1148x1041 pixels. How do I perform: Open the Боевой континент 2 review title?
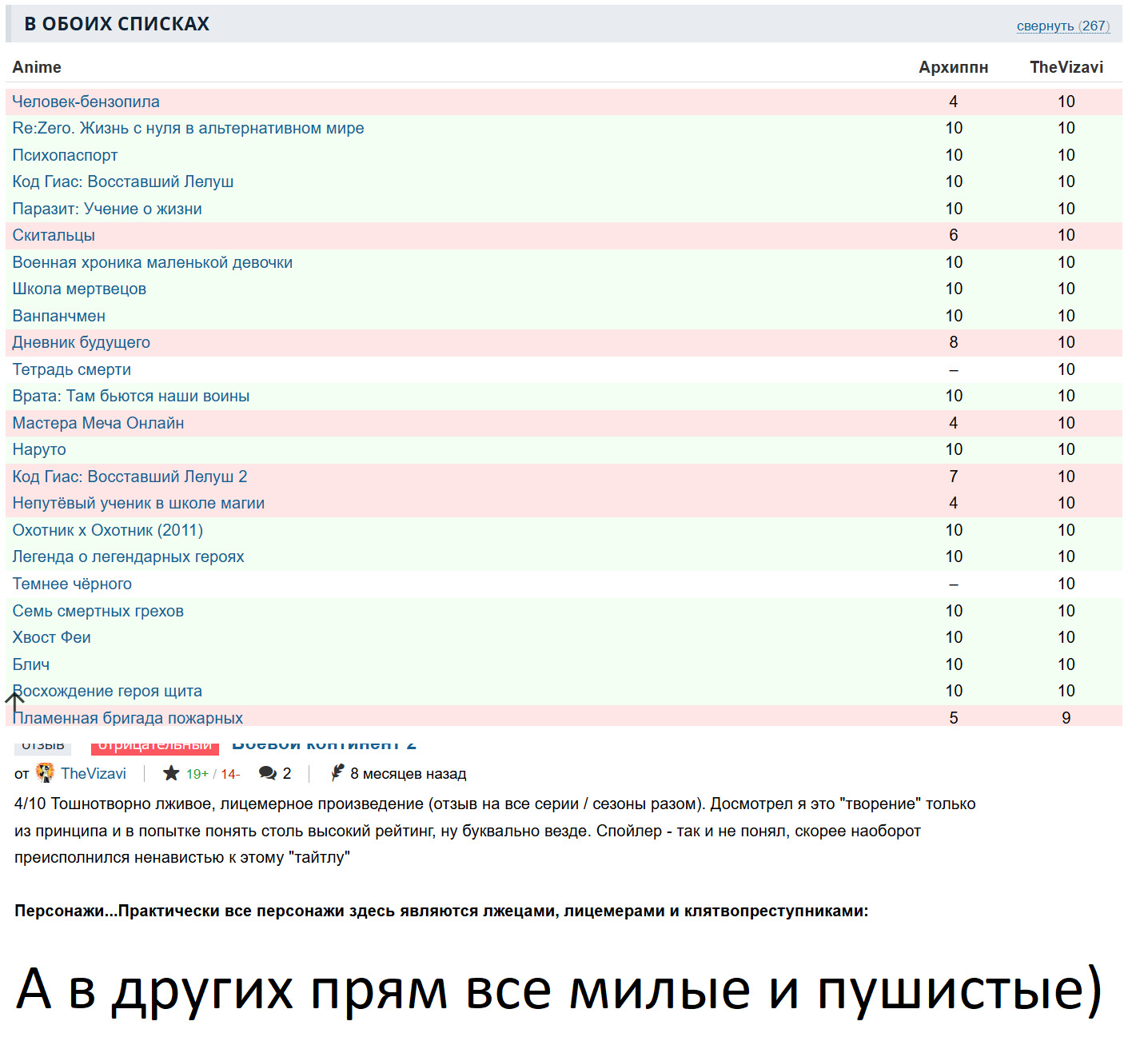324,745
